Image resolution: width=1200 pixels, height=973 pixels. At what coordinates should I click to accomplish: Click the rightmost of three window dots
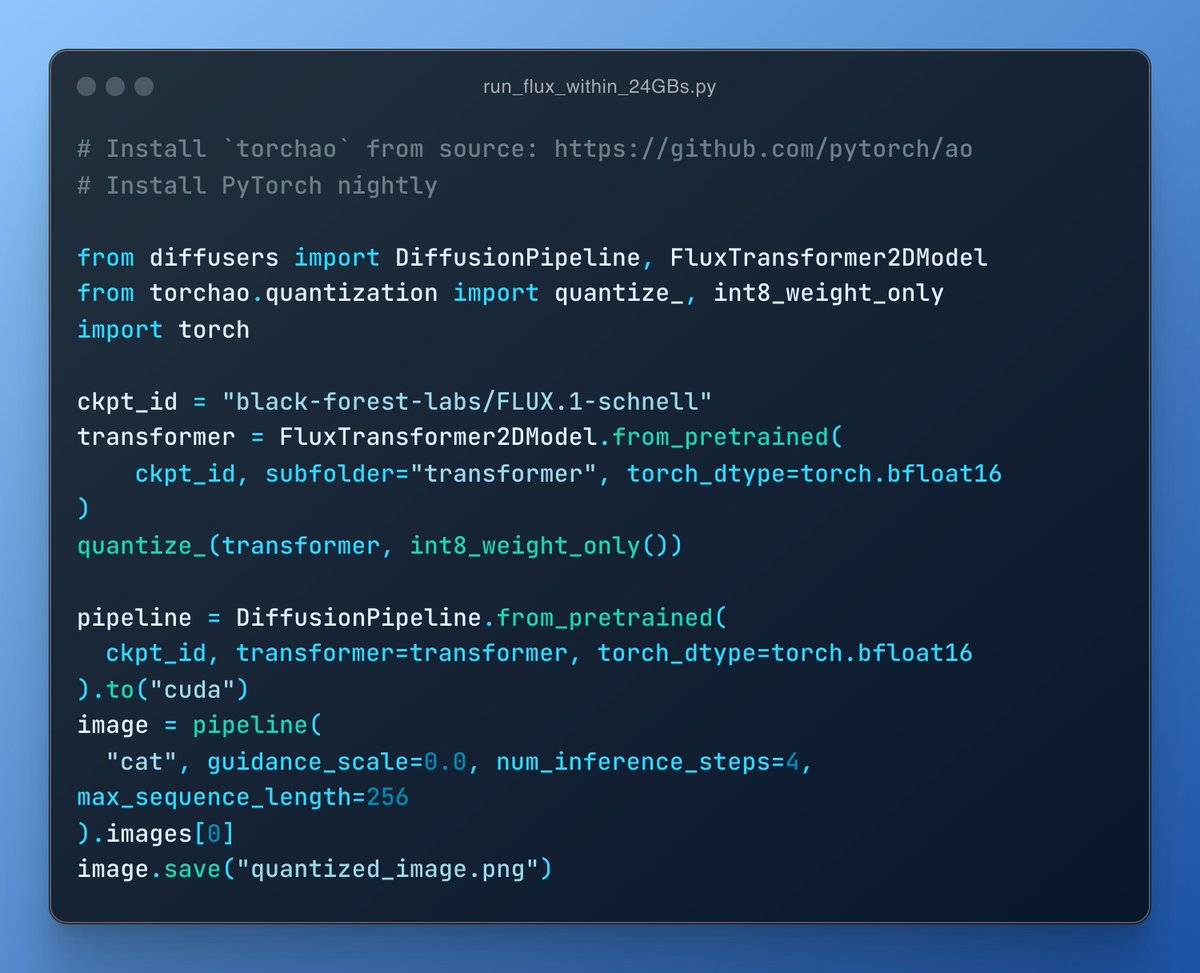(144, 86)
